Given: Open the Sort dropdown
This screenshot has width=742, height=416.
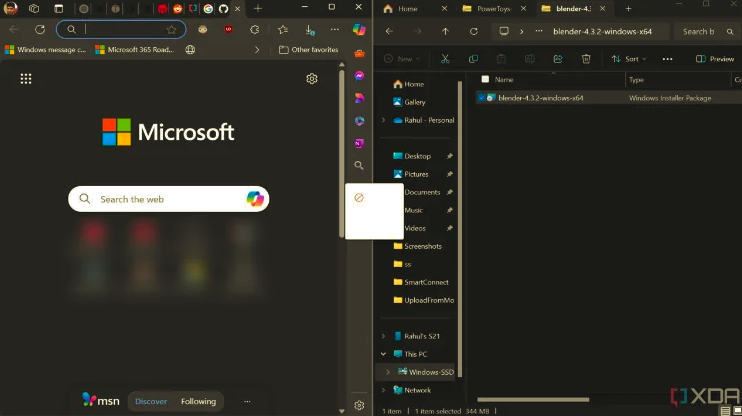Looking at the screenshot, I should [629, 59].
